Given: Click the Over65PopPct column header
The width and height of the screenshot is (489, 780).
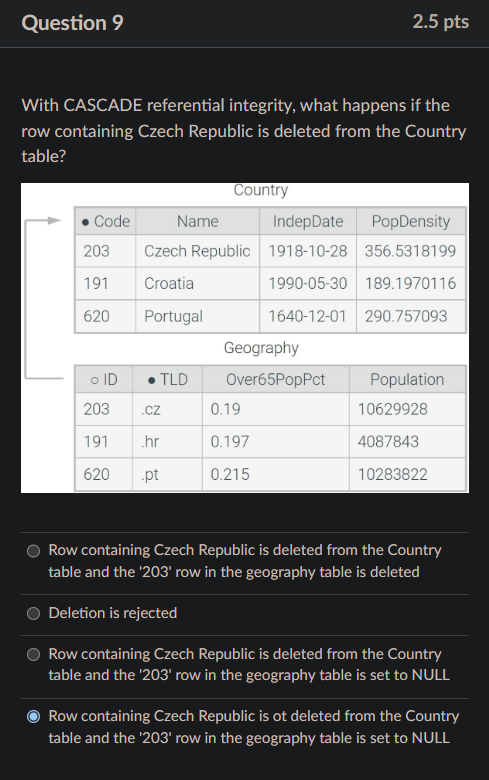Looking at the screenshot, I should point(276,380).
